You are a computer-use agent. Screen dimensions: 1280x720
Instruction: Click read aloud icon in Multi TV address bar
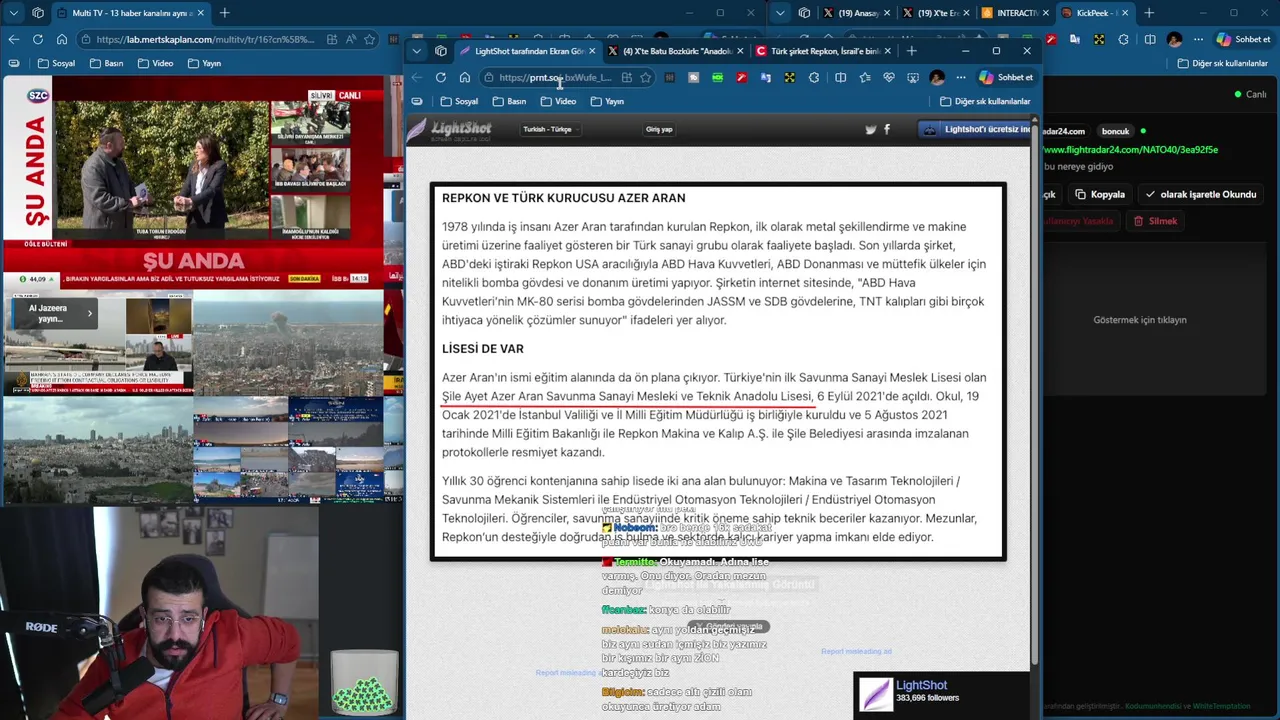point(350,39)
